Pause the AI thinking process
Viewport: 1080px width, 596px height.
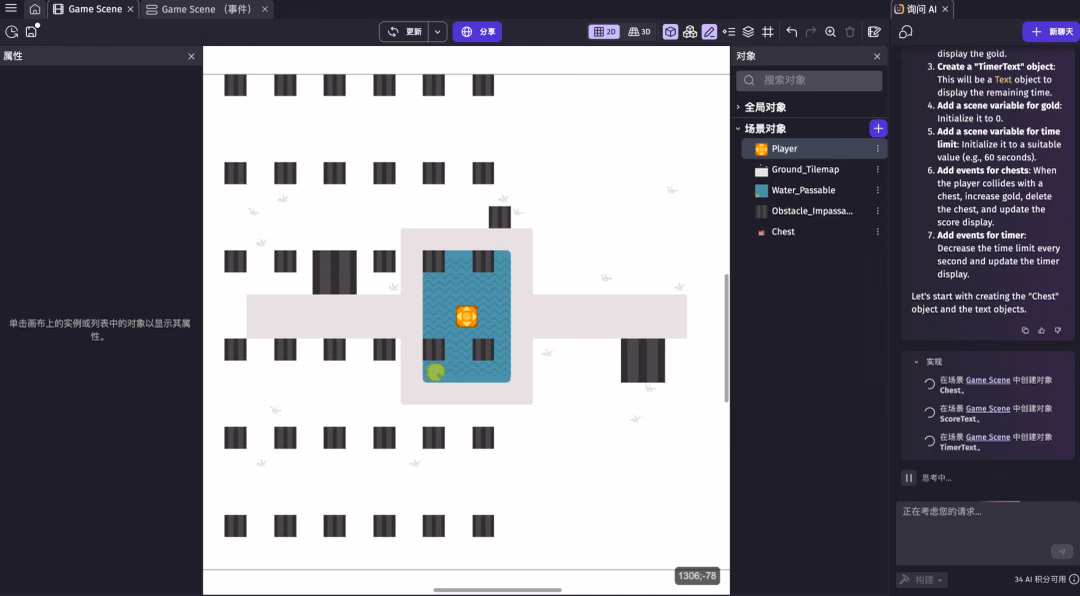click(909, 478)
